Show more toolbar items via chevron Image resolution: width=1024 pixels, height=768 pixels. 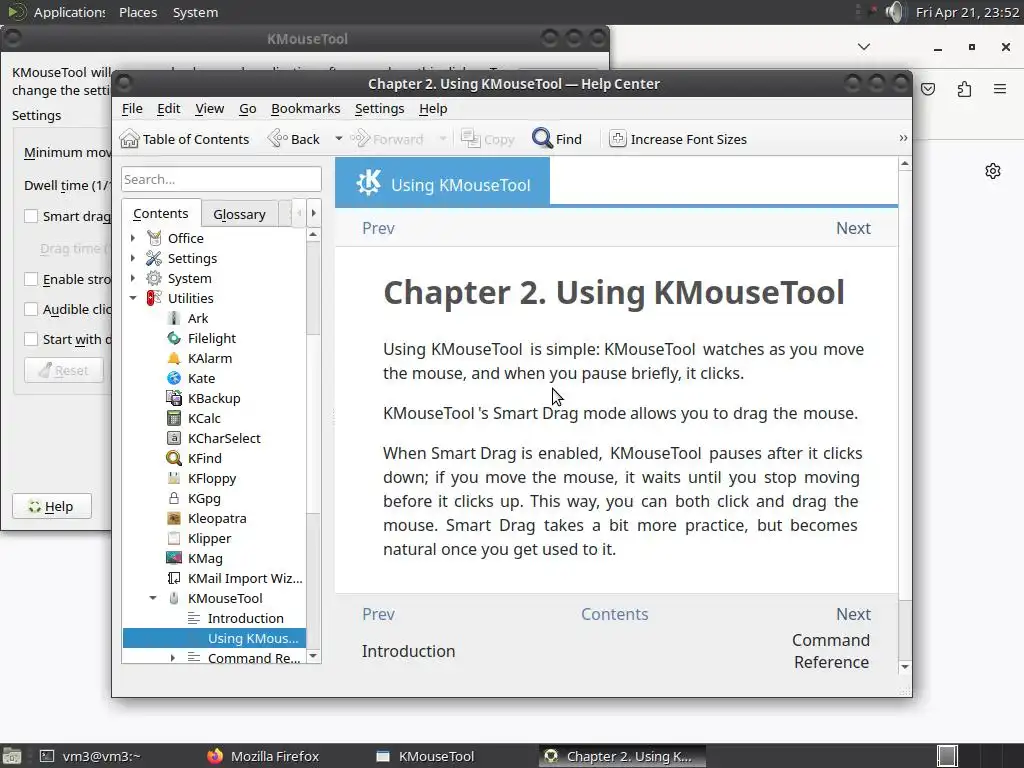(x=903, y=138)
